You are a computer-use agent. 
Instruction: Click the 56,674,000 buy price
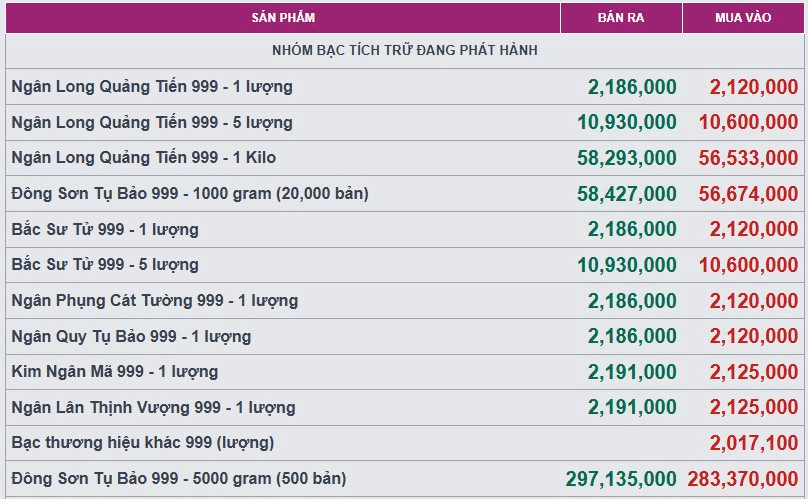(748, 194)
